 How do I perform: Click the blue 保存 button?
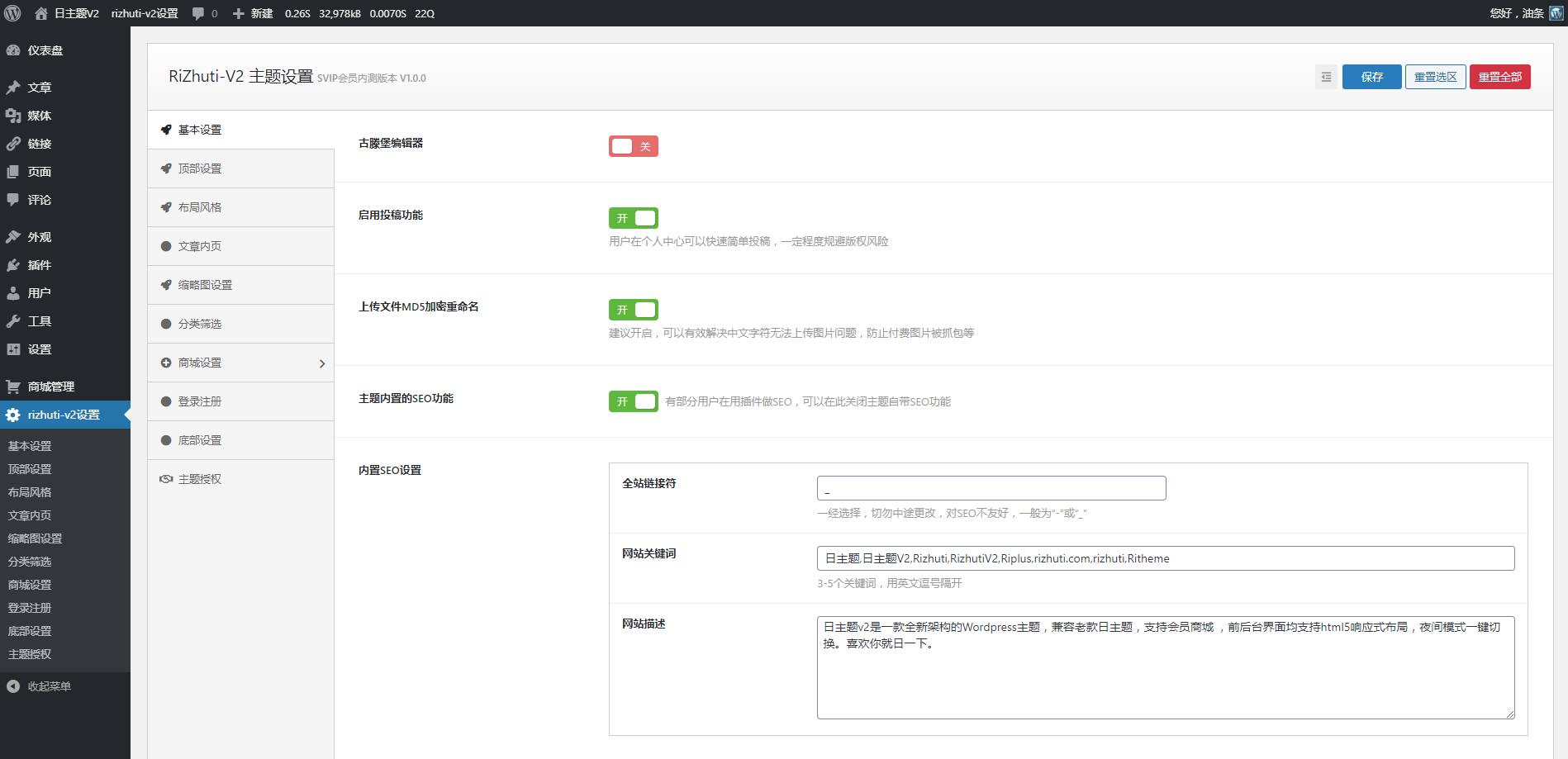coord(1372,77)
